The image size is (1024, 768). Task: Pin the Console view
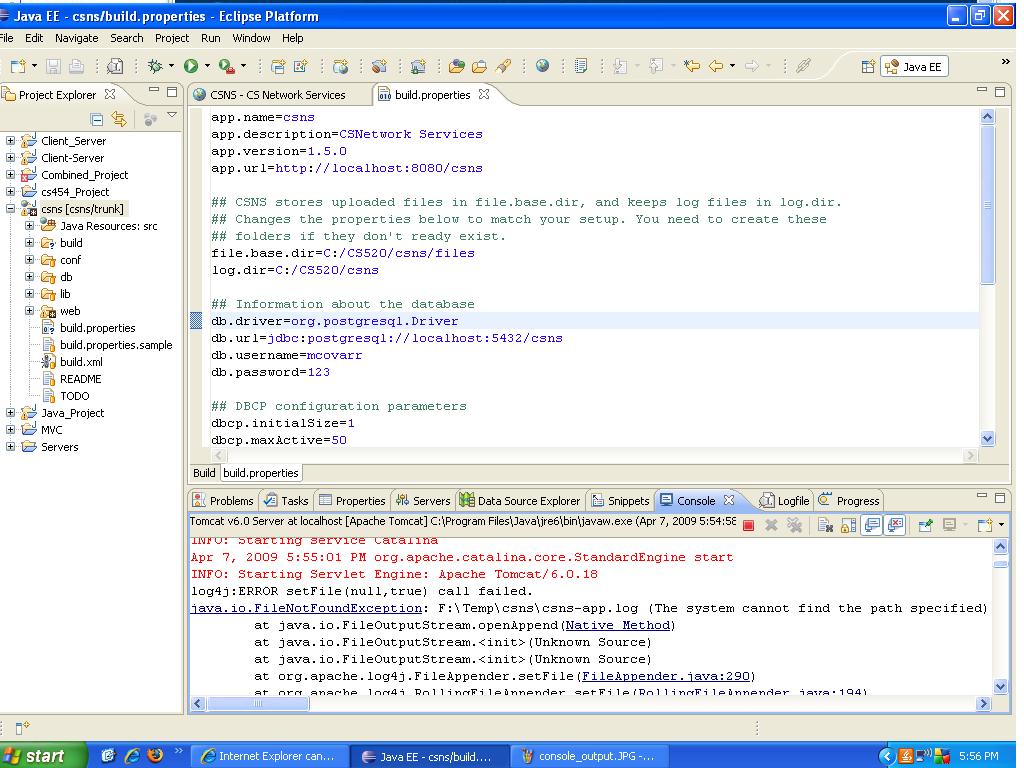(925, 525)
